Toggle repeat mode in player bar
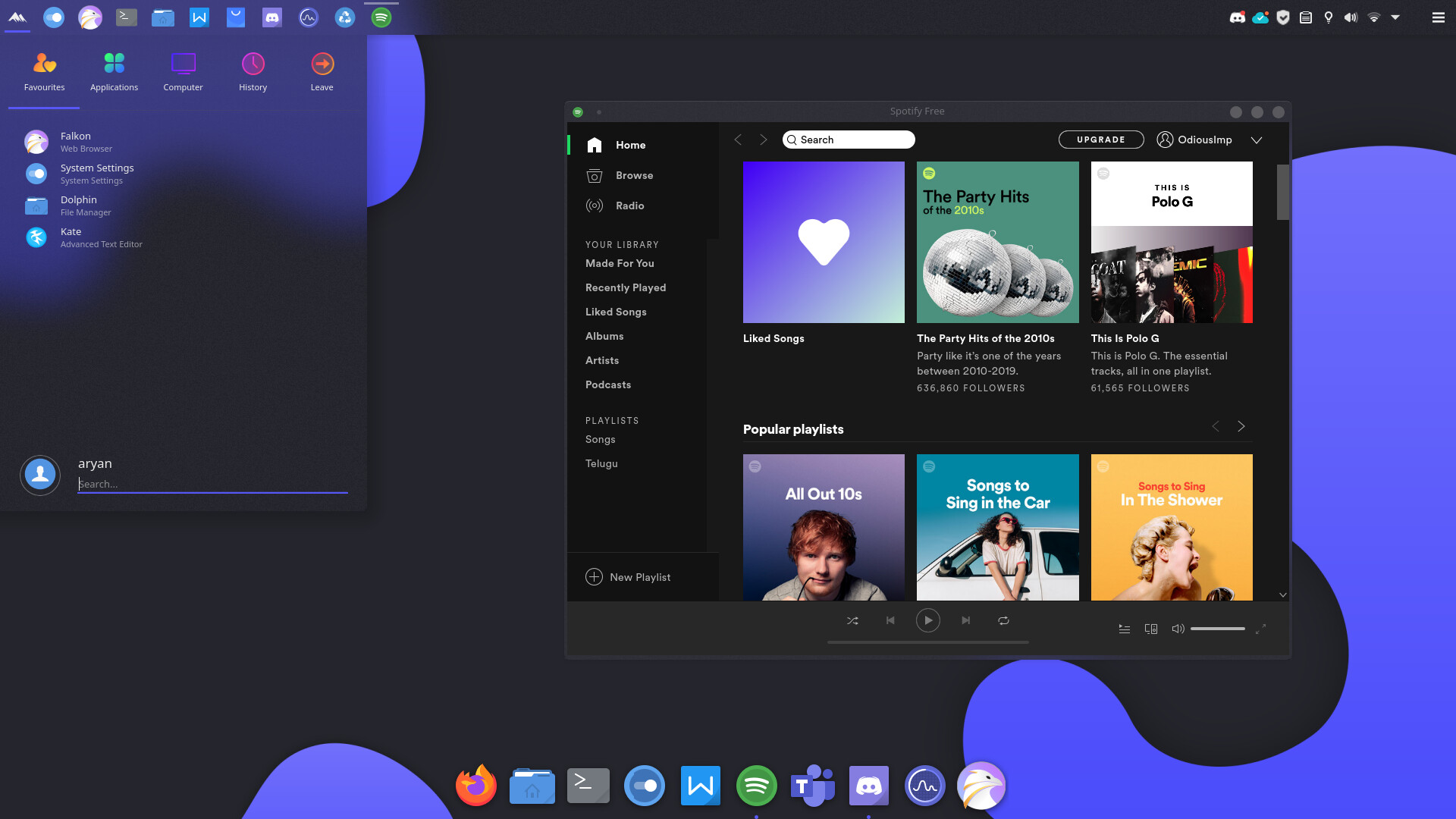Screen dimensions: 1456x819 point(1003,620)
